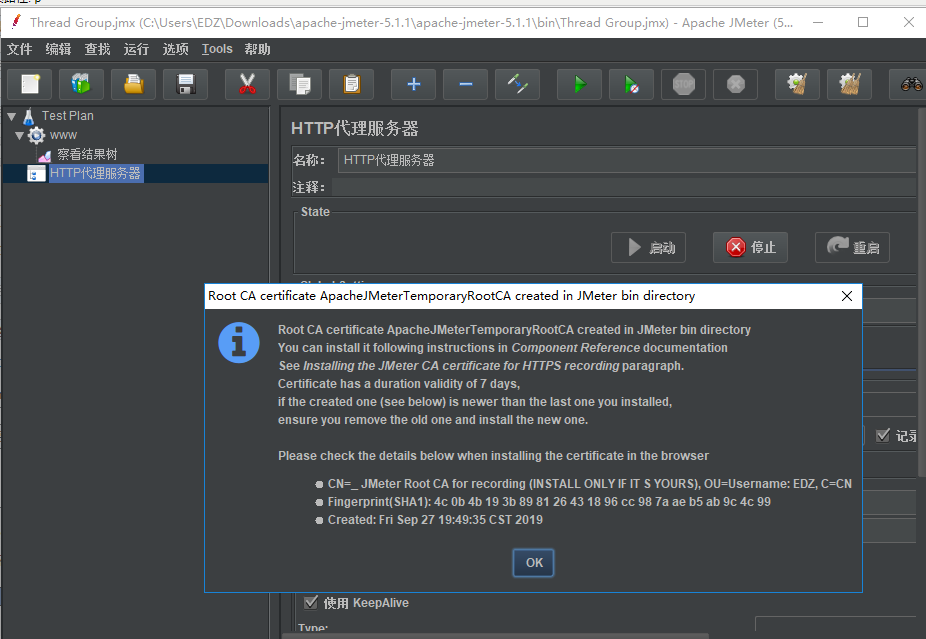926x639 pixels.
Task: Click the Clear All brooms icon
Action: coord(849,84)
